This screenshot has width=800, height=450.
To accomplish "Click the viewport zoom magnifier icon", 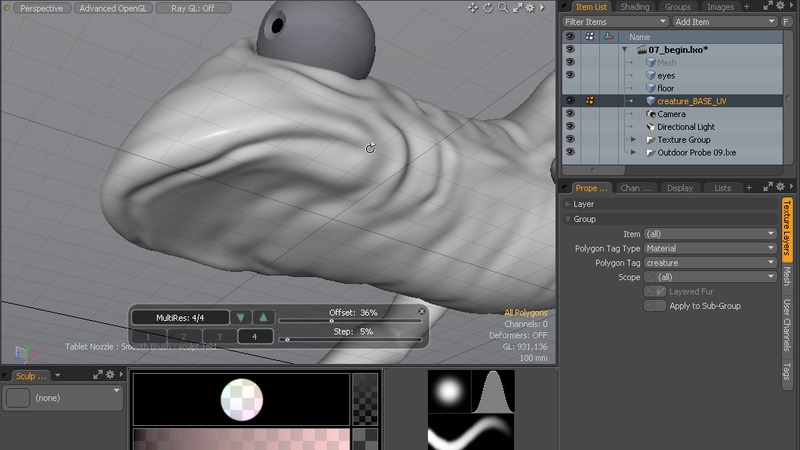I will [501, 8].
